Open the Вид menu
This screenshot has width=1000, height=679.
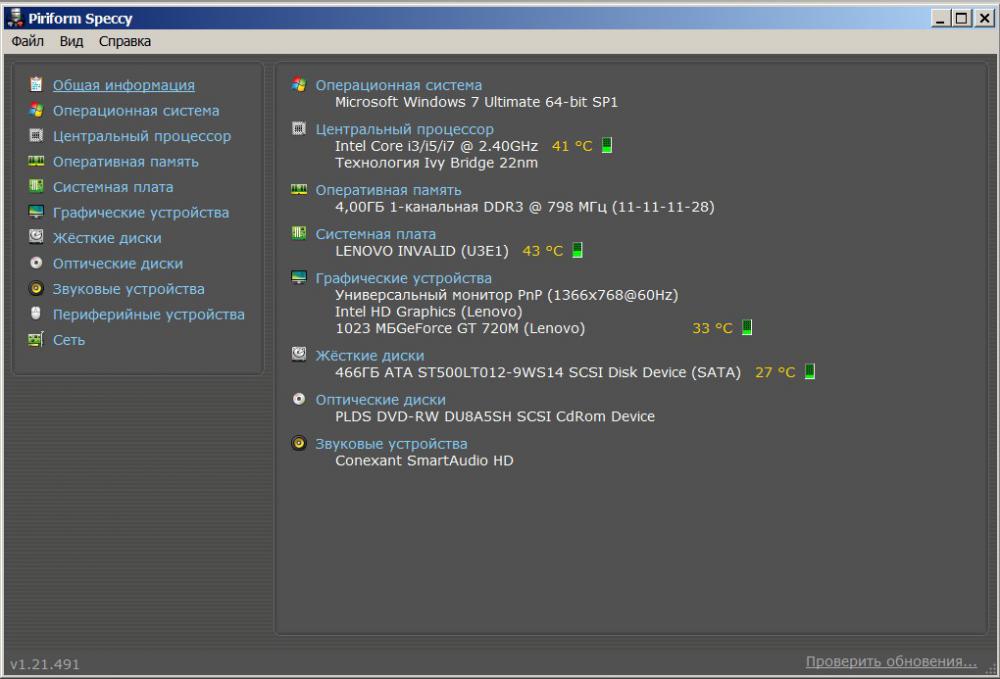click(71, 41)
